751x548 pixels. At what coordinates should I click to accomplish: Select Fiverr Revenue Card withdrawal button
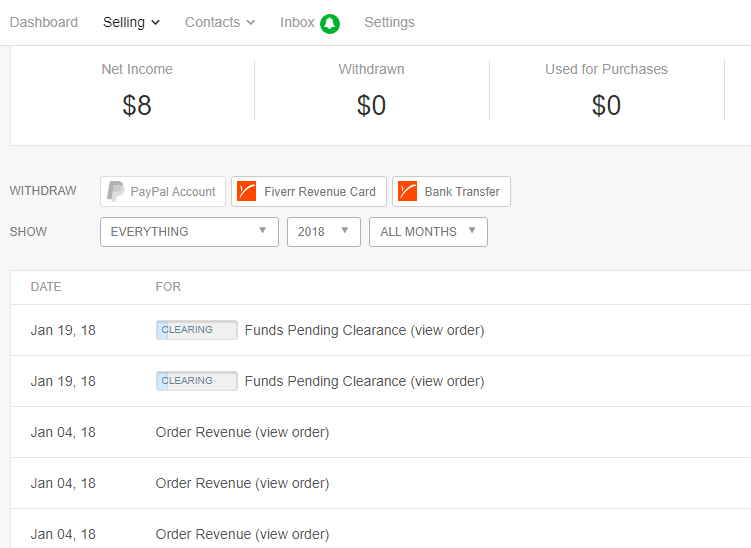coord(308,192)
